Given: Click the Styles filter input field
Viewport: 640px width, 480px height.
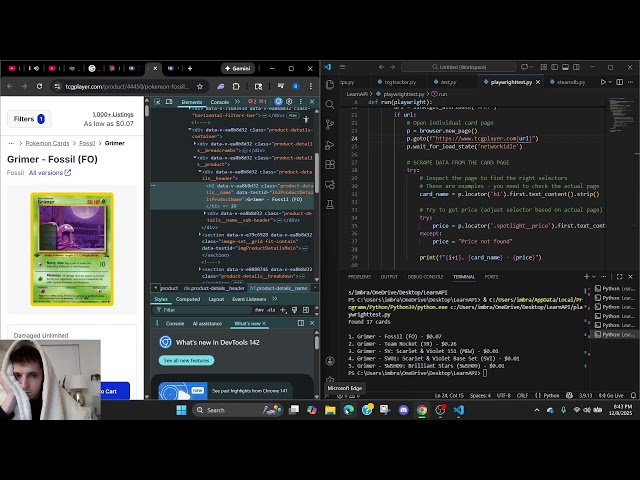Looking at the screenshot, I should 204,310.
